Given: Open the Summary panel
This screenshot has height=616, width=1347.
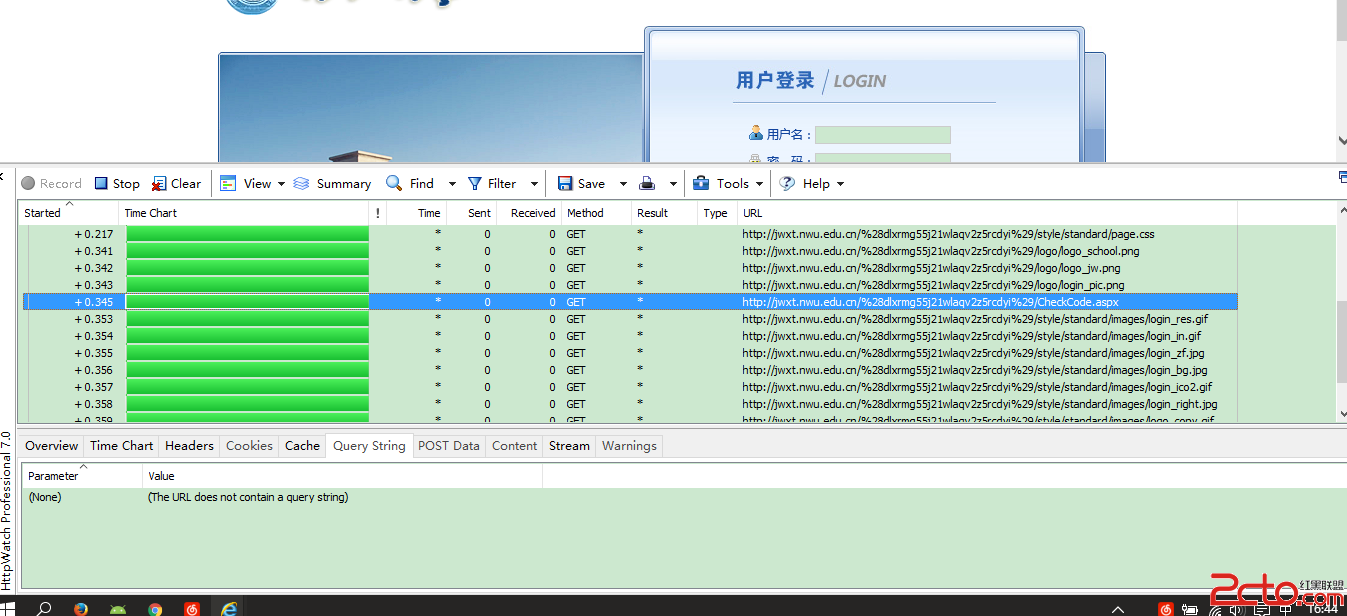Looking at the screenshot, I should coord(332,183).
